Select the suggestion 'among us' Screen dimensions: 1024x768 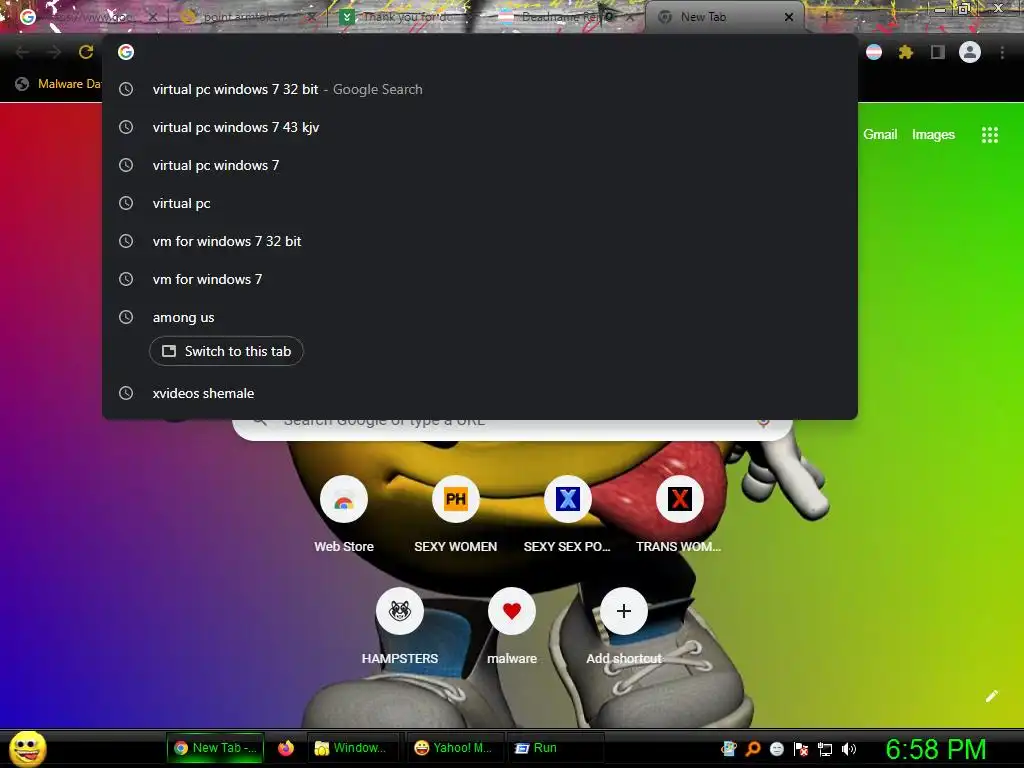click(x=480, y=317)
